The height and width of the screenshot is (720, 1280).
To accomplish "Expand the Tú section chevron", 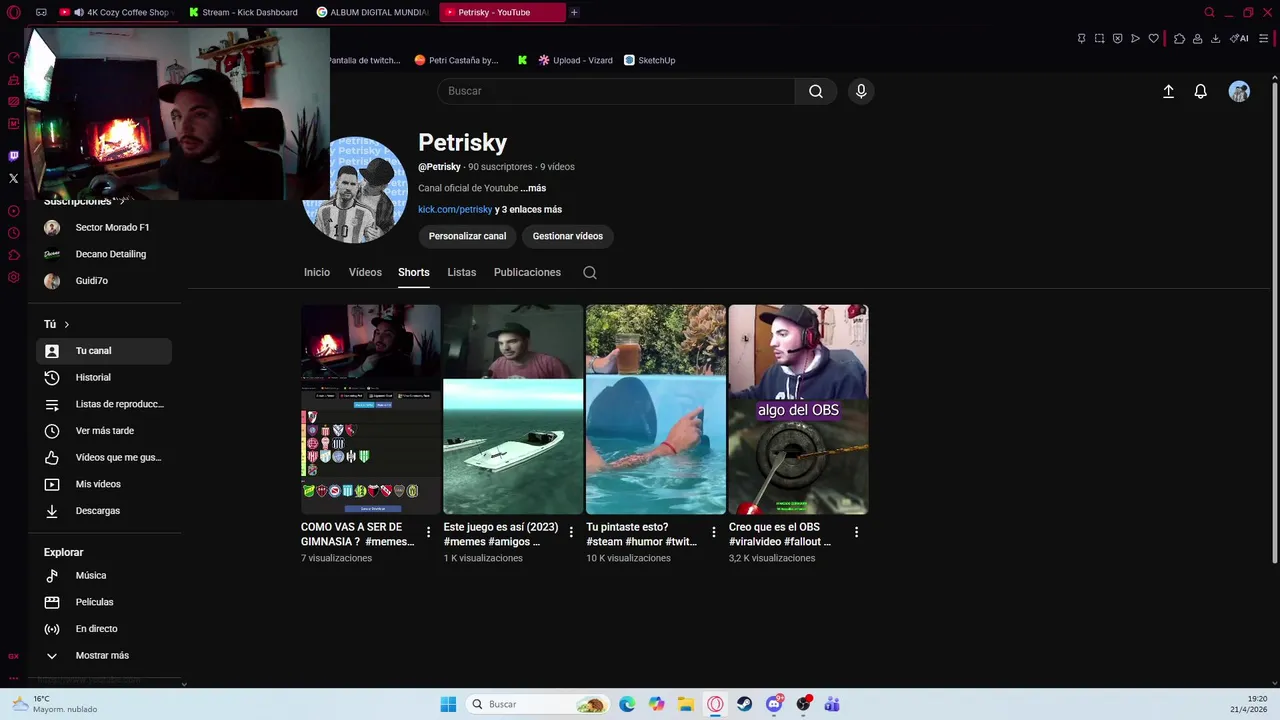I will coord(67,324).
